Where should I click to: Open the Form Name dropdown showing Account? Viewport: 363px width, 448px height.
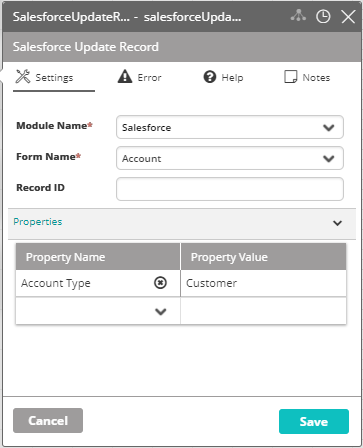(x=230, y=158)
